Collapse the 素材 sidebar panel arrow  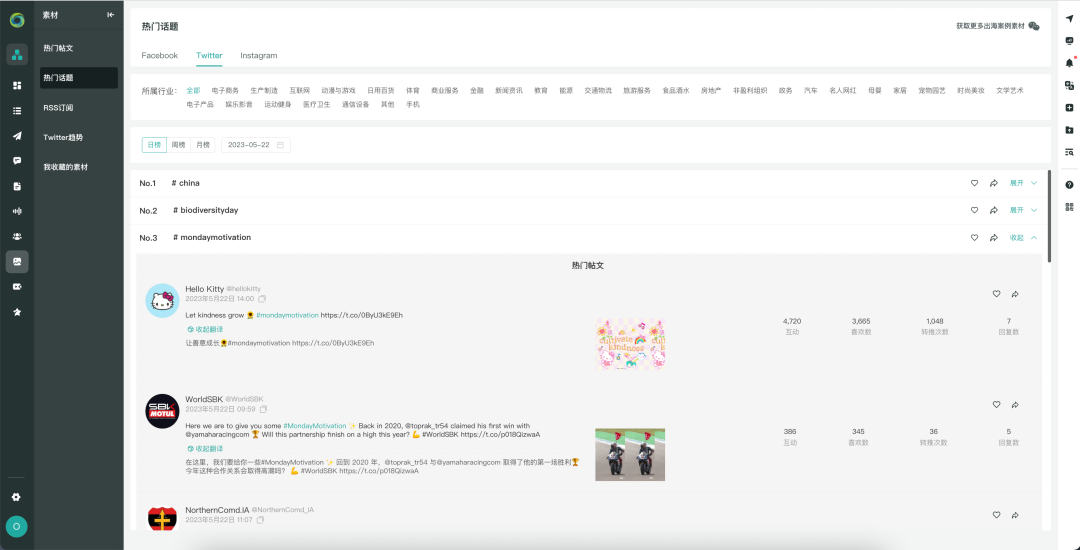[x=110, y=15]
